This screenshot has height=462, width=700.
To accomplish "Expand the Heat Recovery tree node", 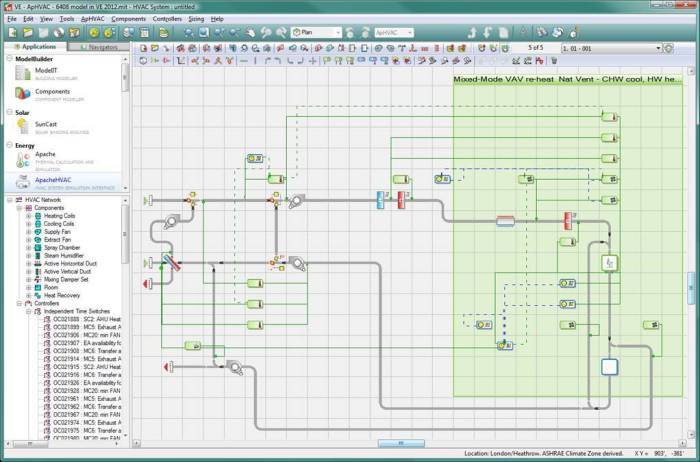I will (x=29, y=296).
